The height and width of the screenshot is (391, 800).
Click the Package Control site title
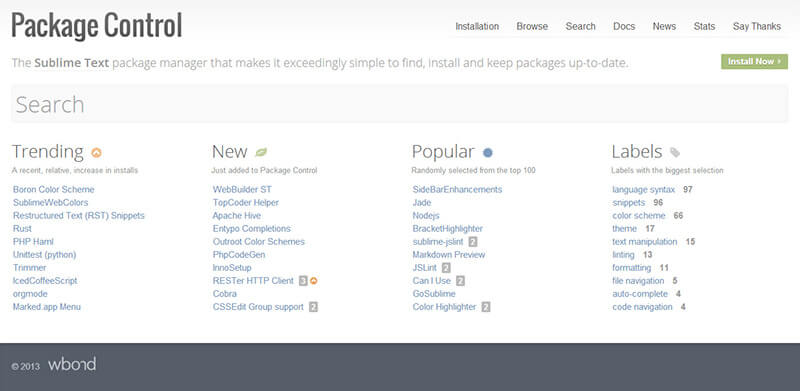click(x=96, y=26)
